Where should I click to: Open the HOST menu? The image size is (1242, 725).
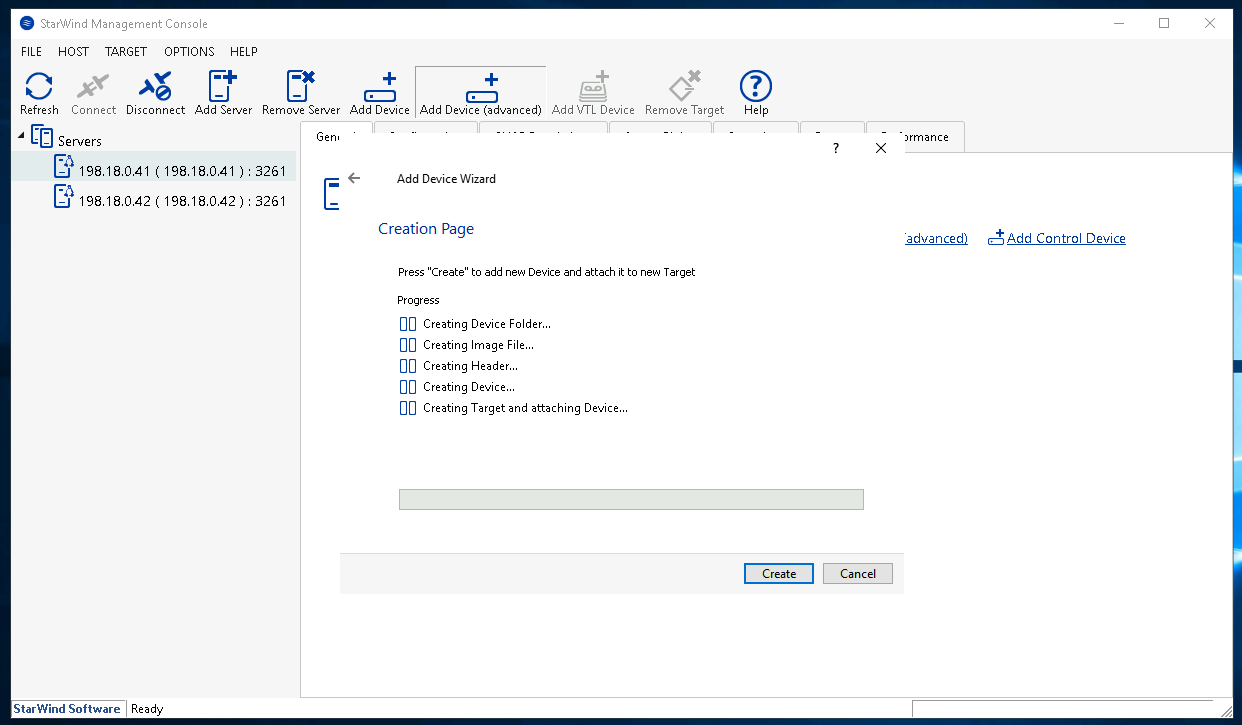click(73, 52)
